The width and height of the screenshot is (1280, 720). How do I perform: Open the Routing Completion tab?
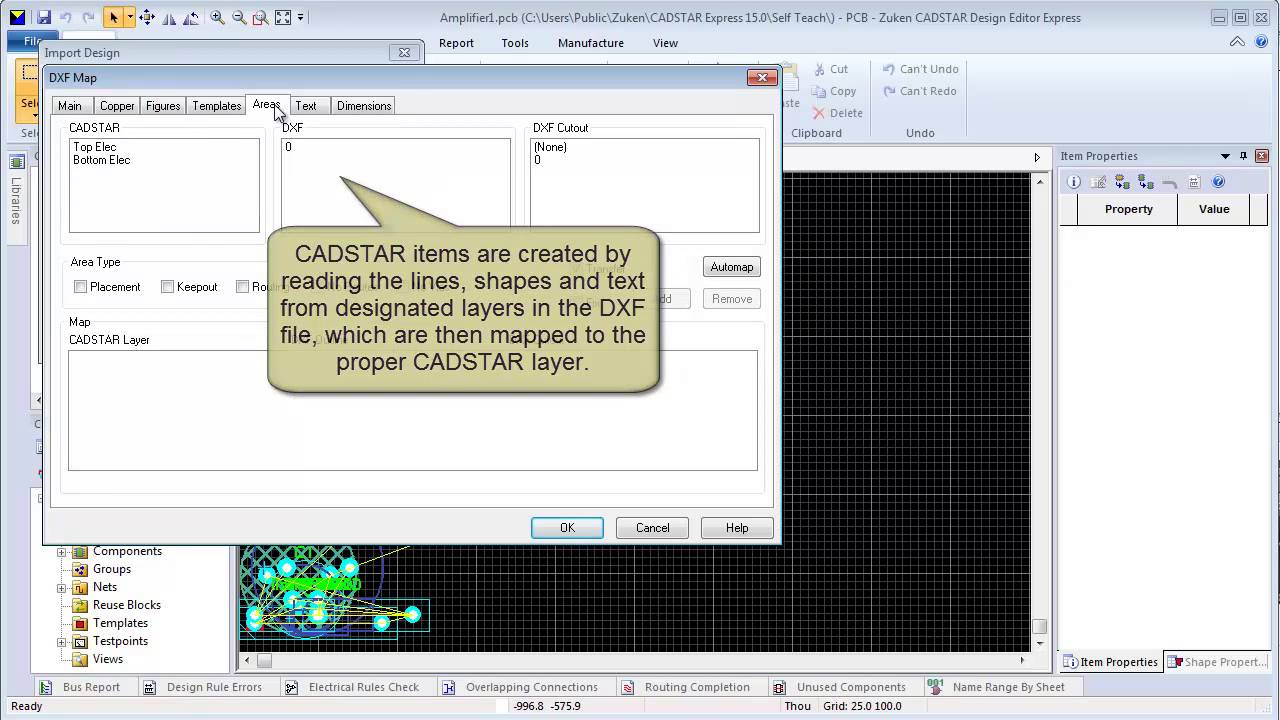pos(686,687)
